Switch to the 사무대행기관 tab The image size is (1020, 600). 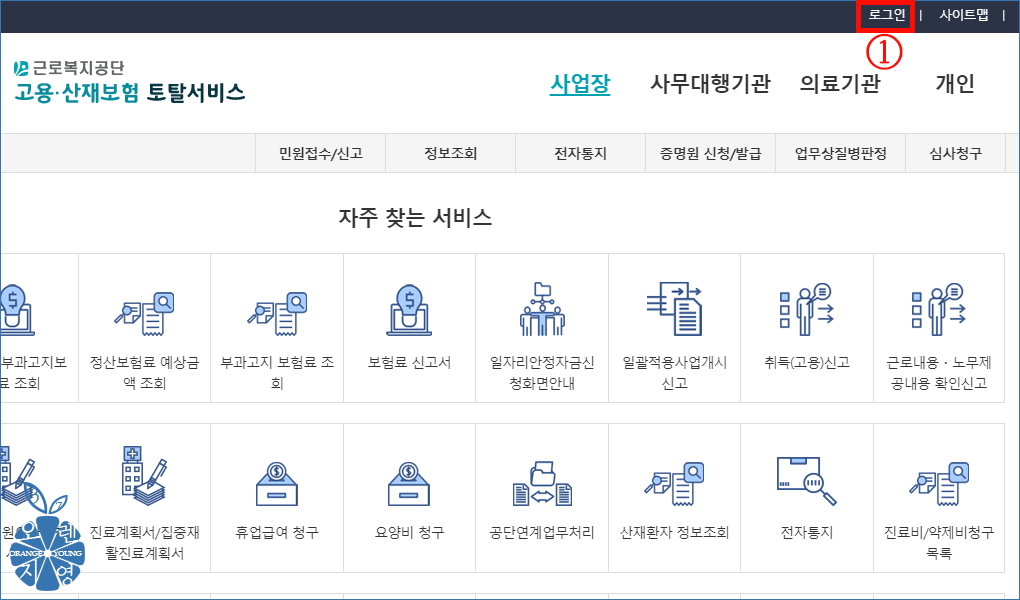710,84
